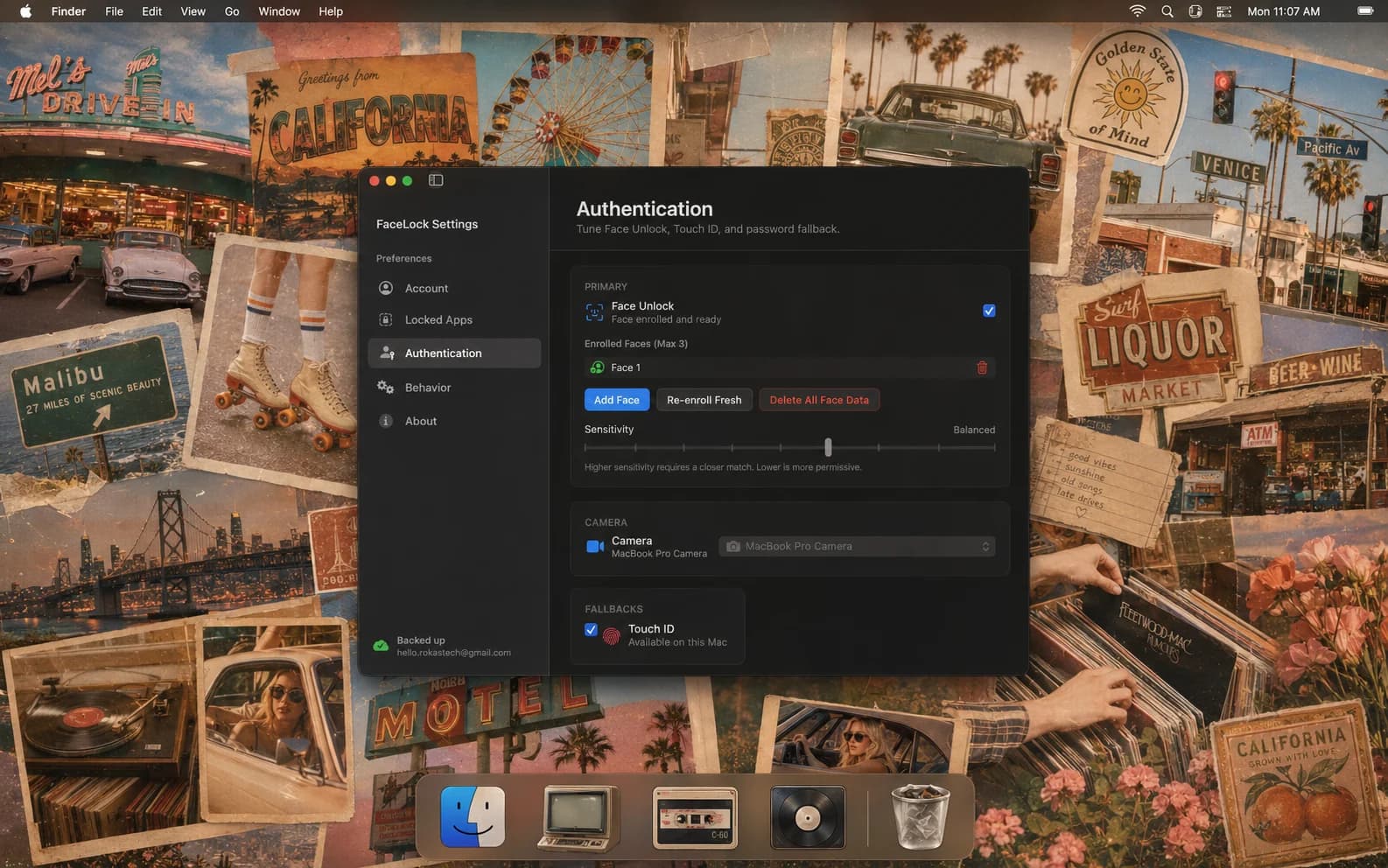This screenshot has width=1388, height=868.
Task: Open the Edit menu
Action: [152, 11]
